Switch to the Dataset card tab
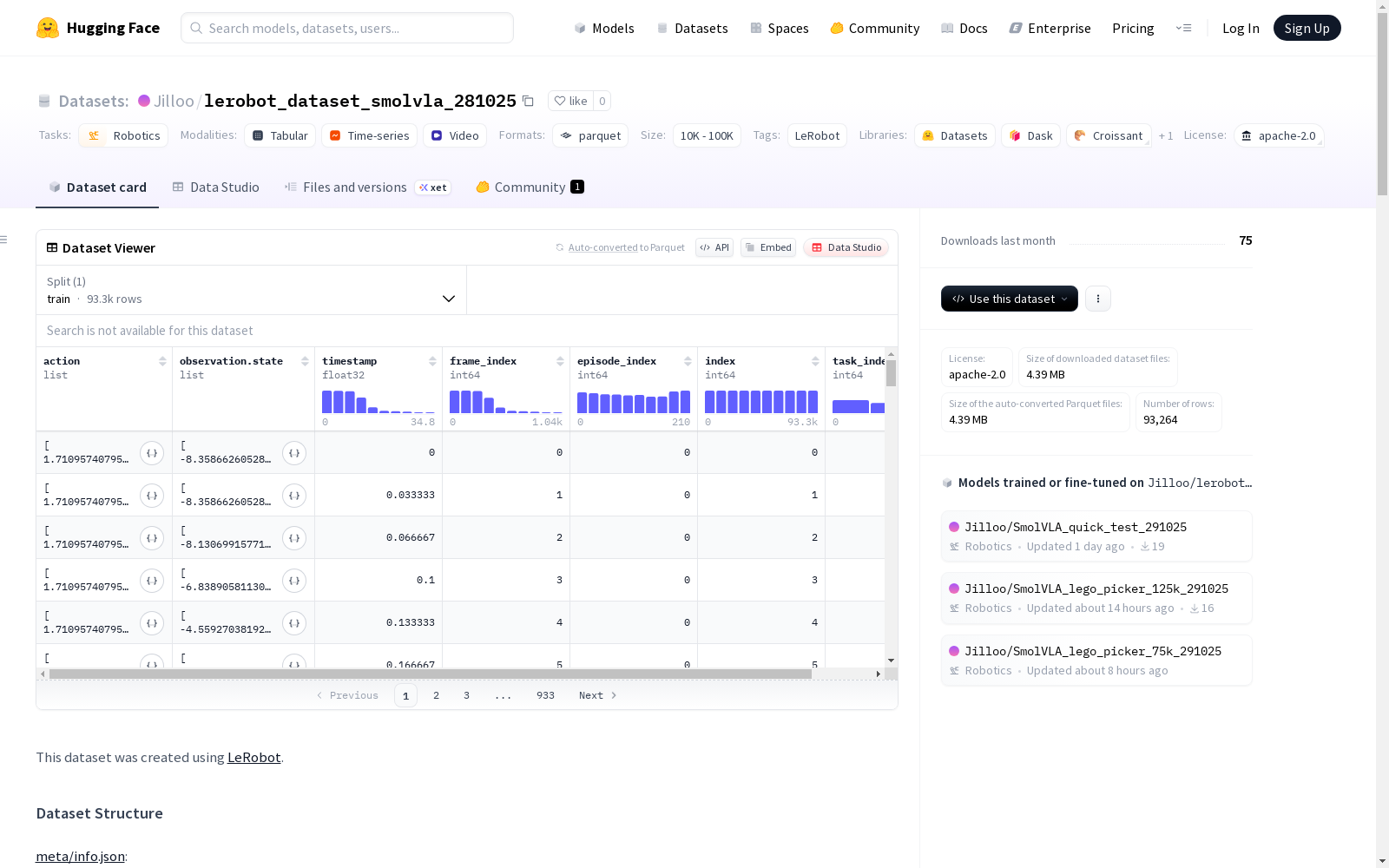The image size is (1389, 868). [97, 187]
